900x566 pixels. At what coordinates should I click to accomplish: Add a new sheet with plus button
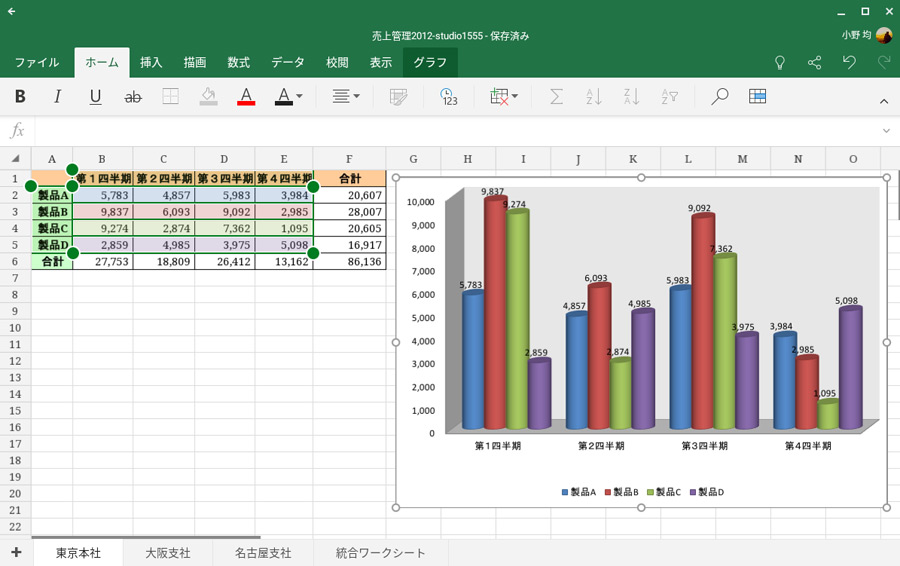click(x=16, y=553)
